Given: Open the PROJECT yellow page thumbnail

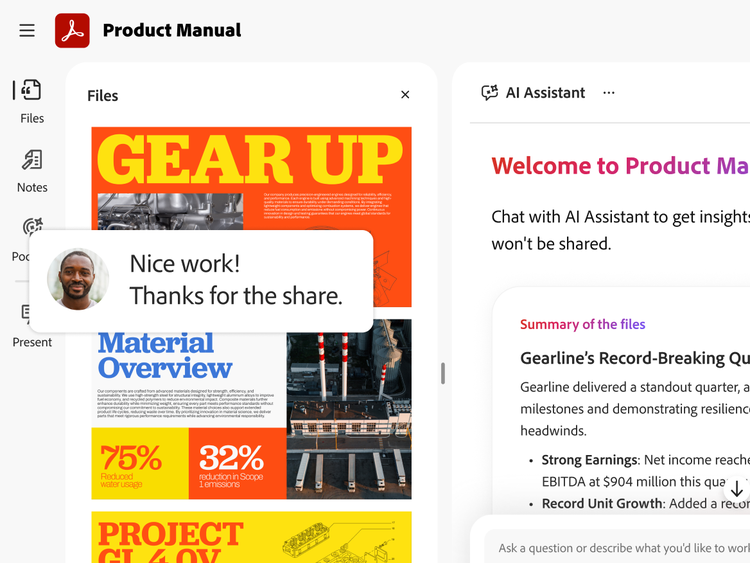Looking at the screenshot, I should pyautogui.click(x=252, y=537).
